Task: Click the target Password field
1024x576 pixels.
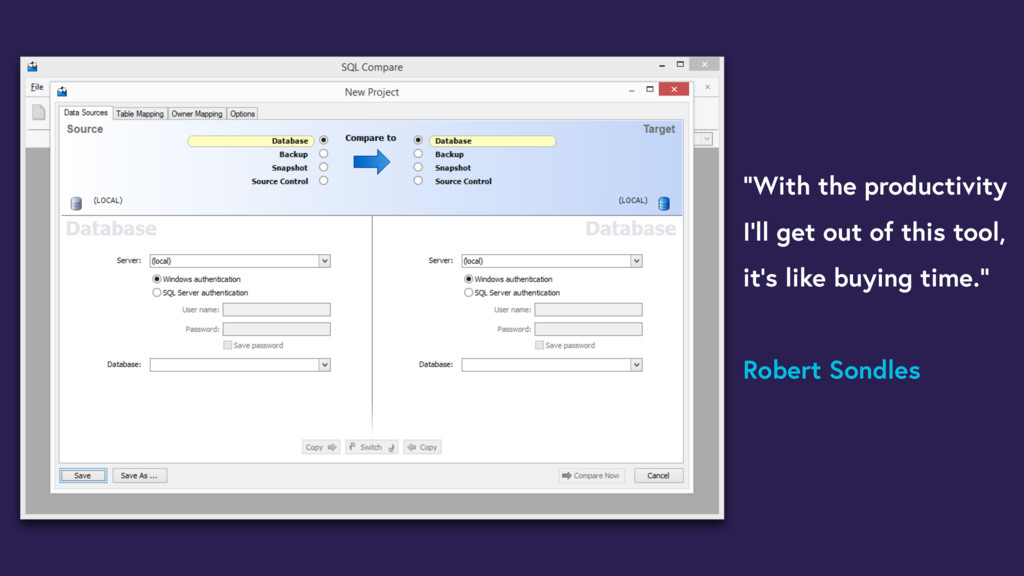Action: click(588, 329)
